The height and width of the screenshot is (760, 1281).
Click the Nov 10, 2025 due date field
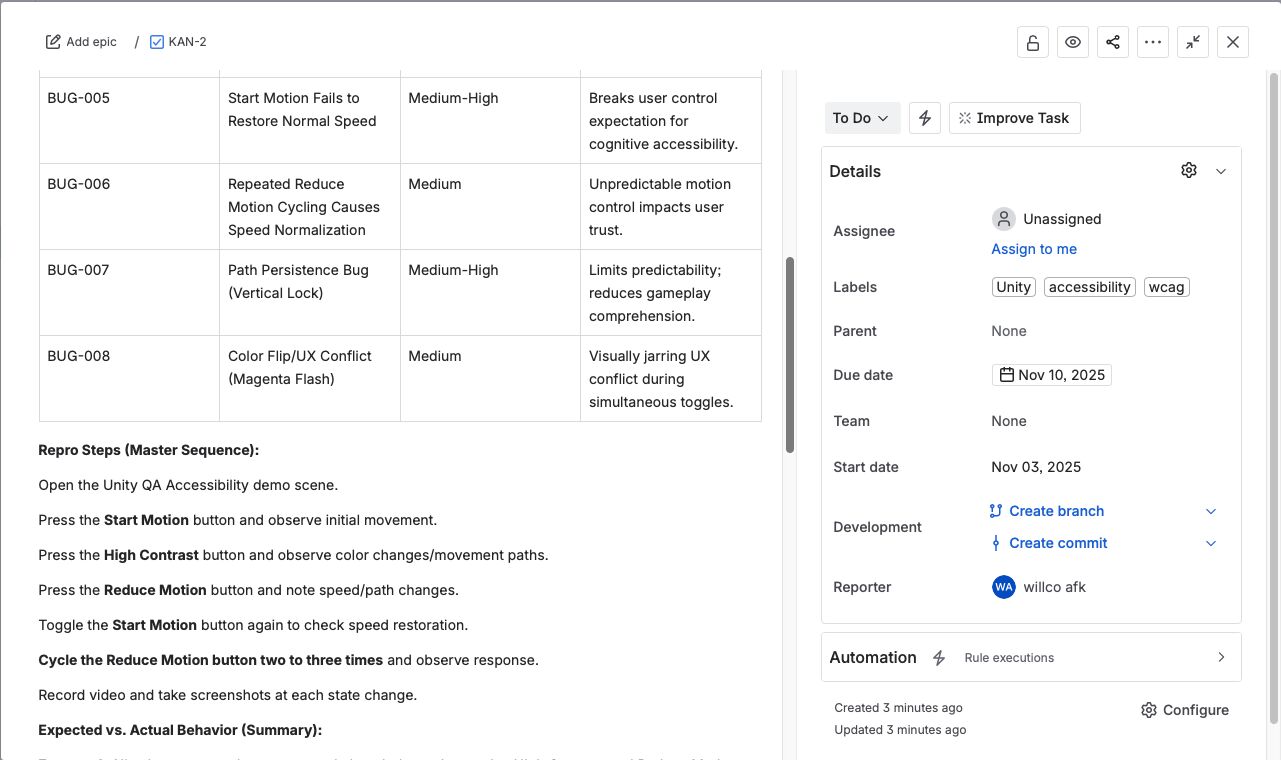click(1051, 375)
